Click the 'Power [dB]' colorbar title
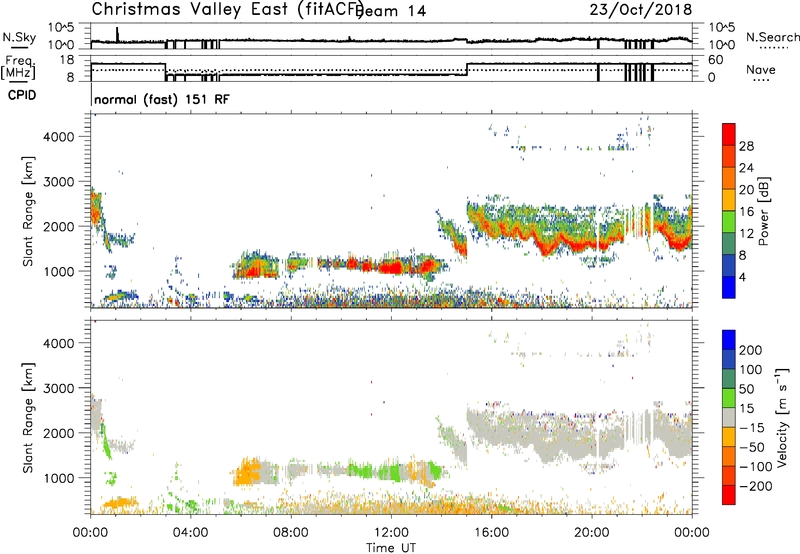Image resolution: width=800 pixels, height=554 pixels. 764,211
